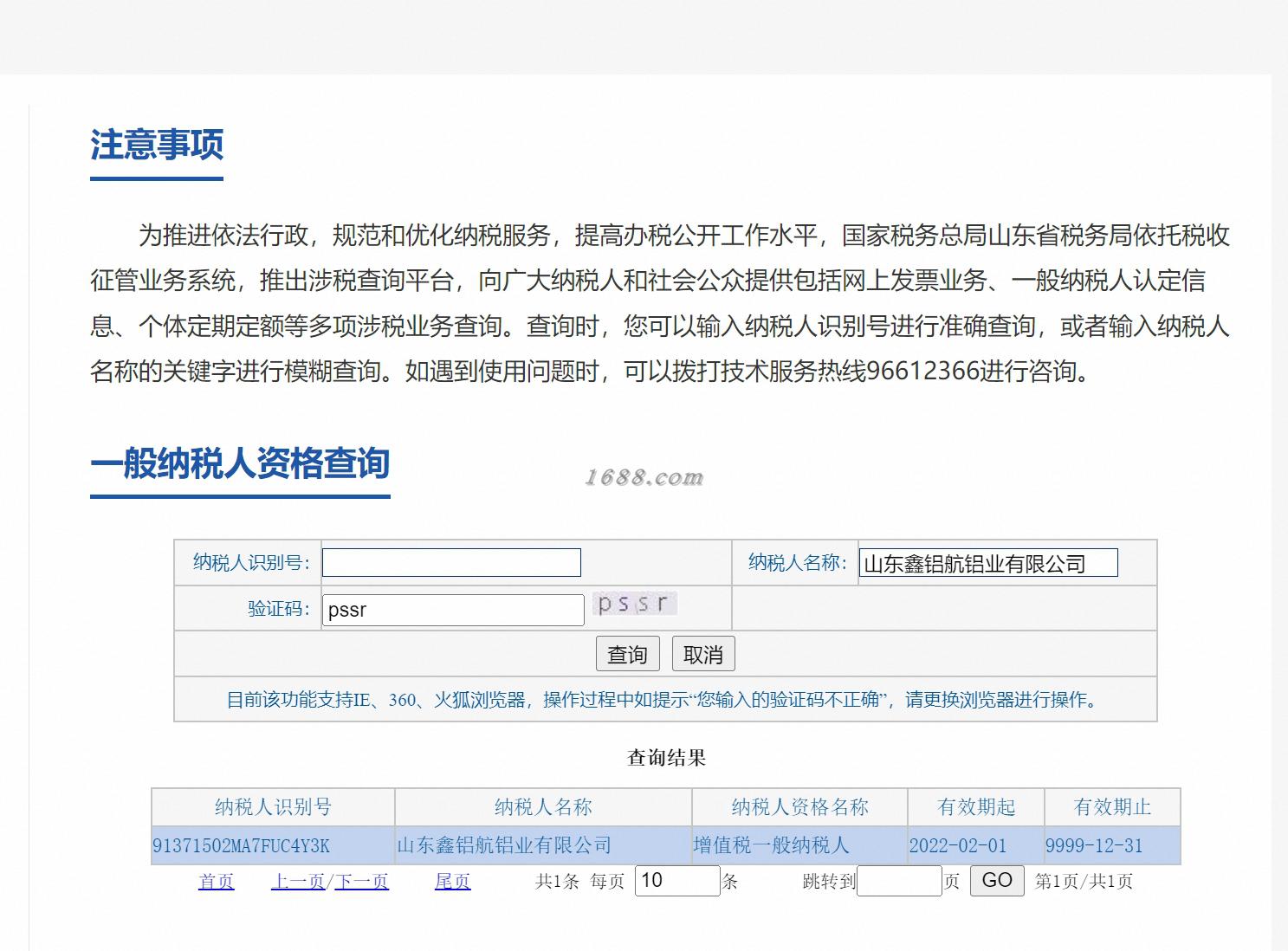Screen dimensions: 1288x951
Task: Click the 查询 button
Action: click(628, 654)
